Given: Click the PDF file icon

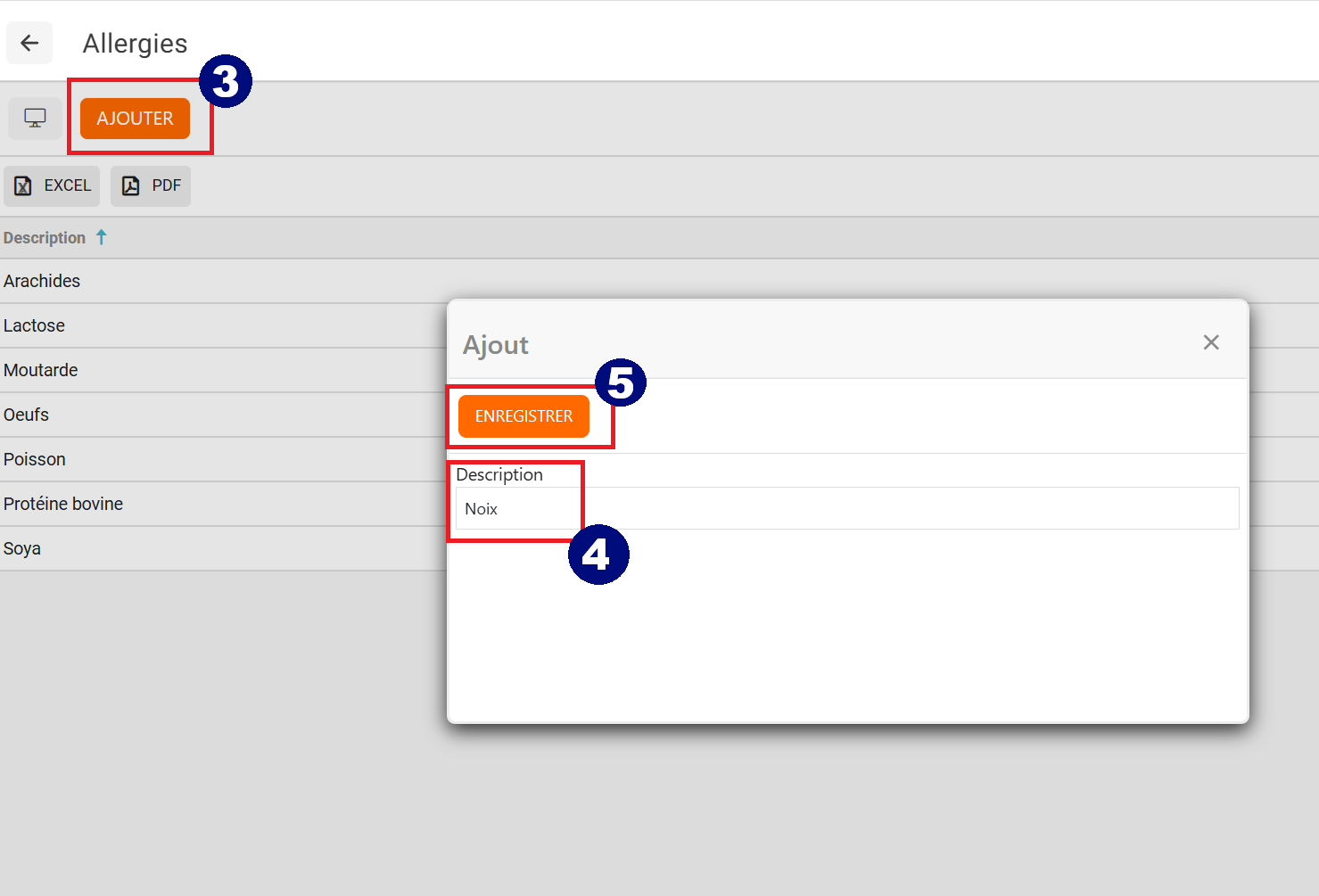Looking at the screenshot, I should (x=131, y=185).
